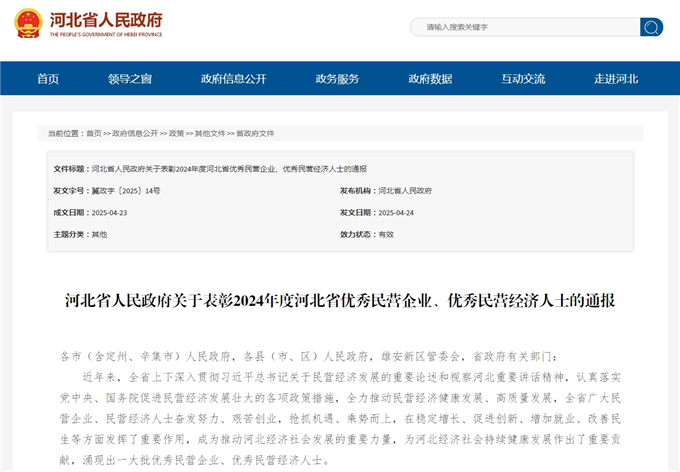Image resolution: width=680 pixels, height=472 pixels.
Task: Navigate to 政府数据 section
Action: coord(430,79)
